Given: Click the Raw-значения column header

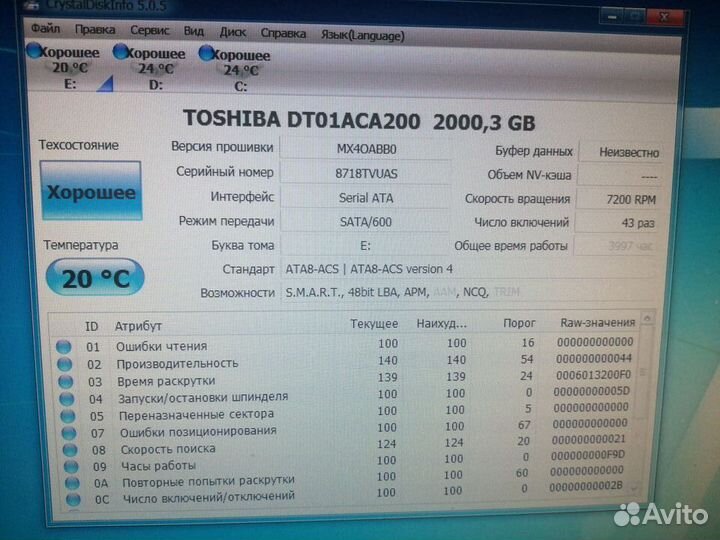Looking at the screenshot, I should 597,322.
